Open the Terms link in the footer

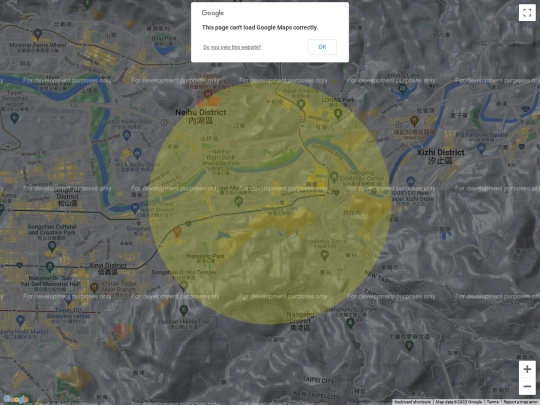coord(492,402)
